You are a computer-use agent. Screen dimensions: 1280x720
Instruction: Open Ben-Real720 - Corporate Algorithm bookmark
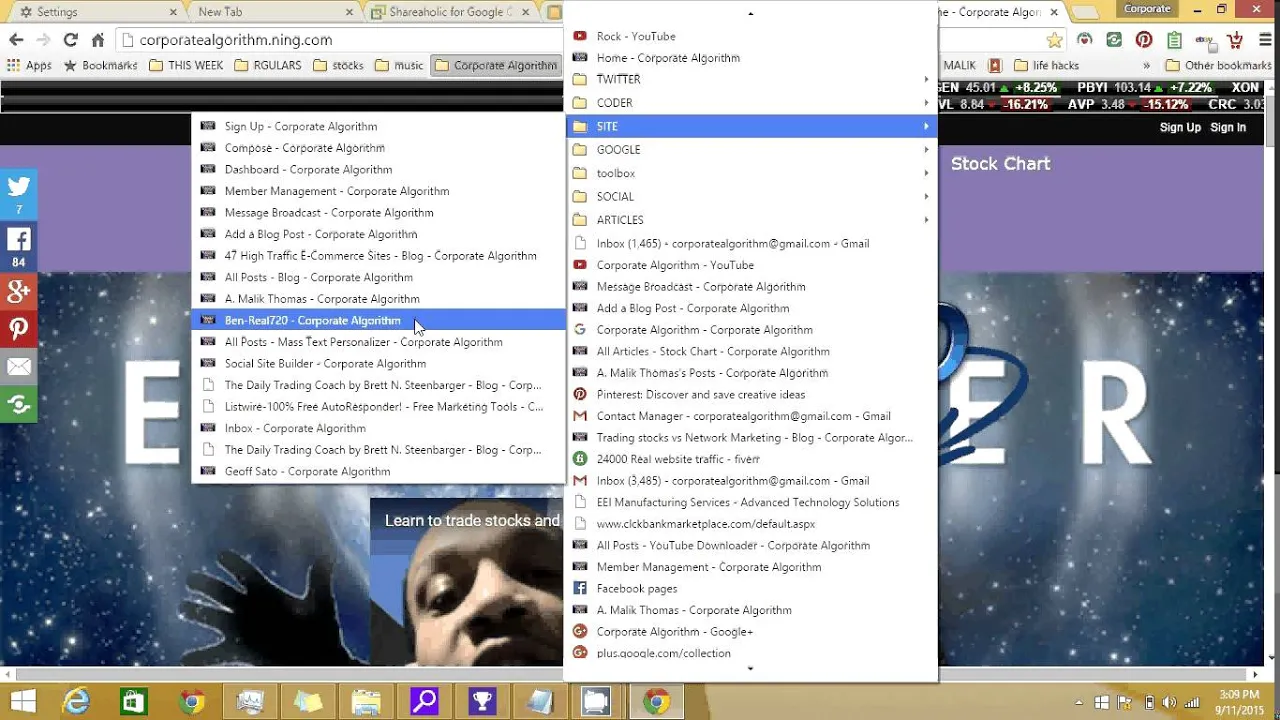coord(378,321)
